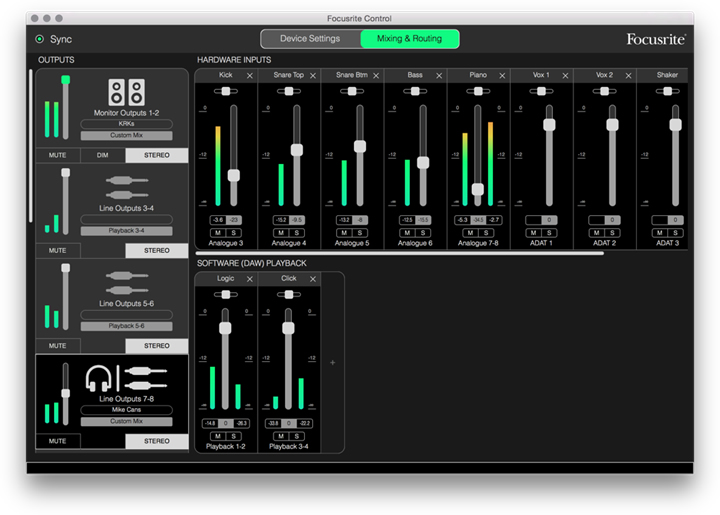Viewport: 720px width, 515px height.
Task: Open the Playback 3-4 source dropdown
Action: 126,230
